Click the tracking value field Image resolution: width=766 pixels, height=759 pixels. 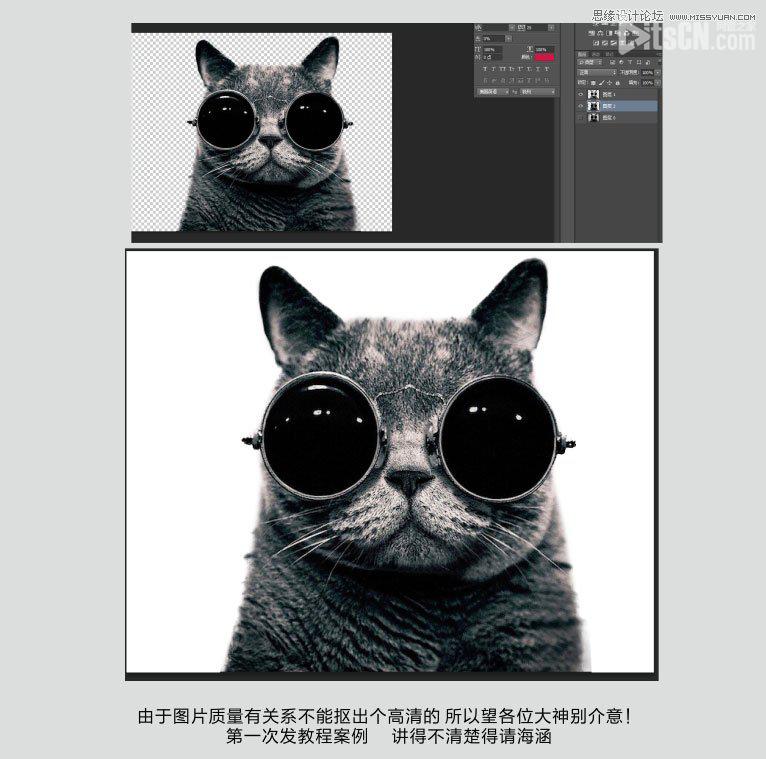click(x=536, y=27)
